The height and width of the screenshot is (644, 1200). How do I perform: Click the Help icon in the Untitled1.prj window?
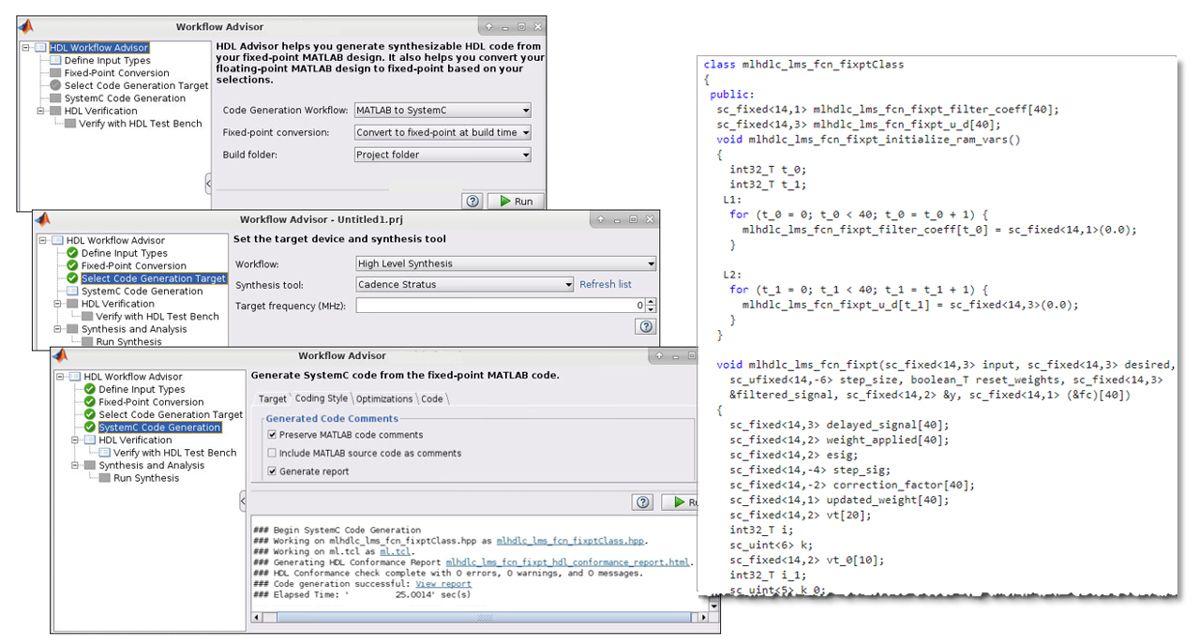pos(647,324)
